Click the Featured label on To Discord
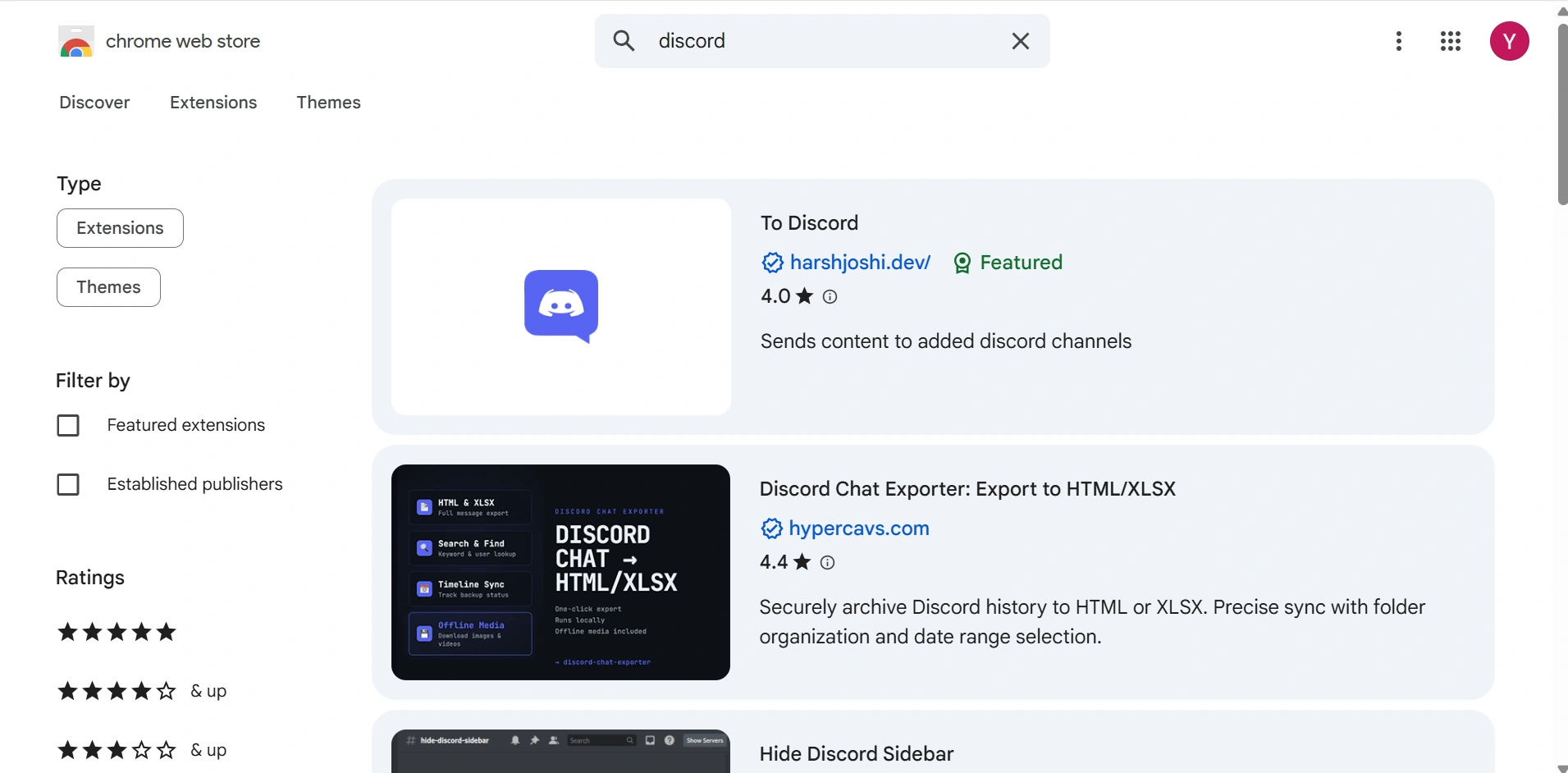This screenshot has height=773, width=1568. tap(1022, 263)
